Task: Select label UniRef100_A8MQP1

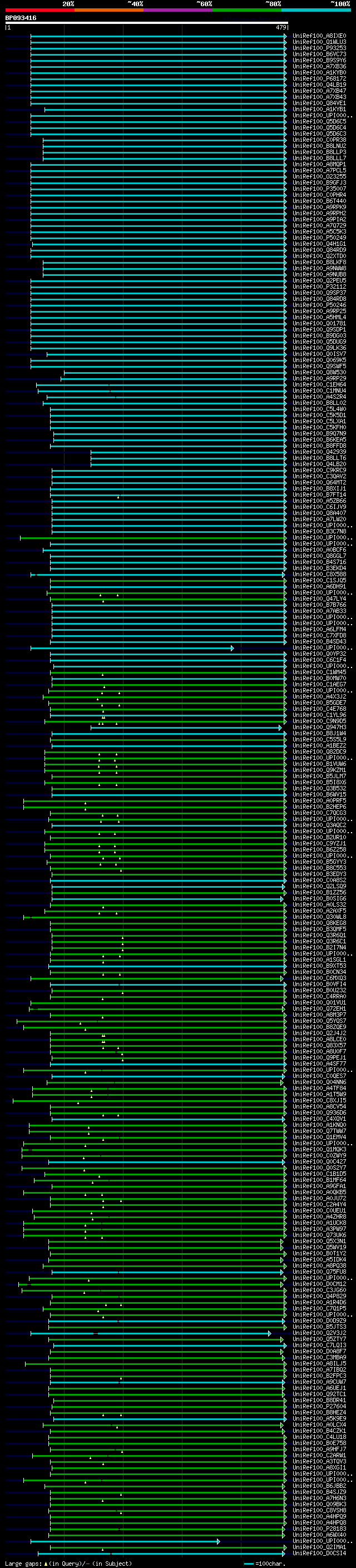Action: coord(319,164)
